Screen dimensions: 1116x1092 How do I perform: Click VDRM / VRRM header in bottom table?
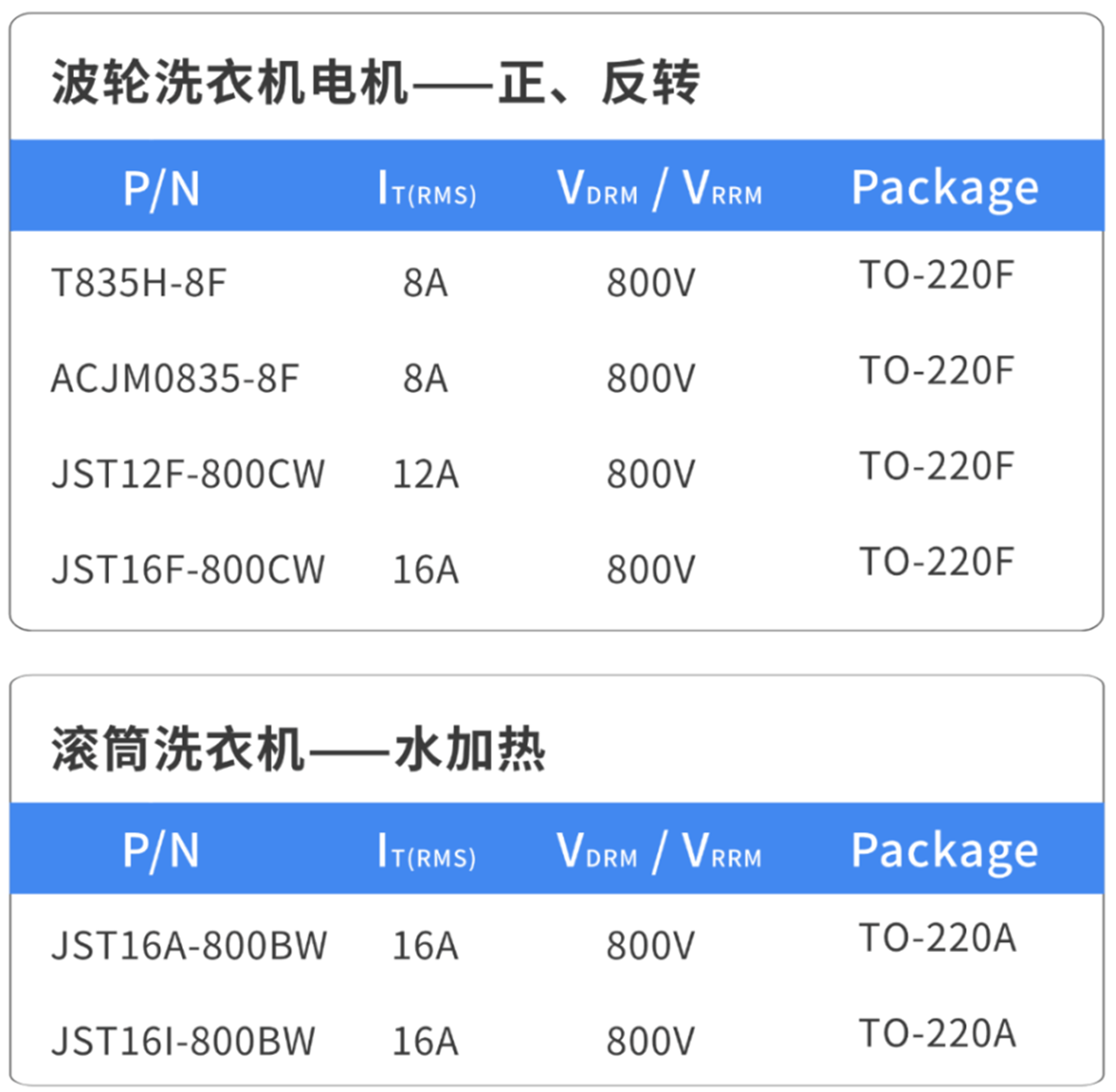point(658,852)
